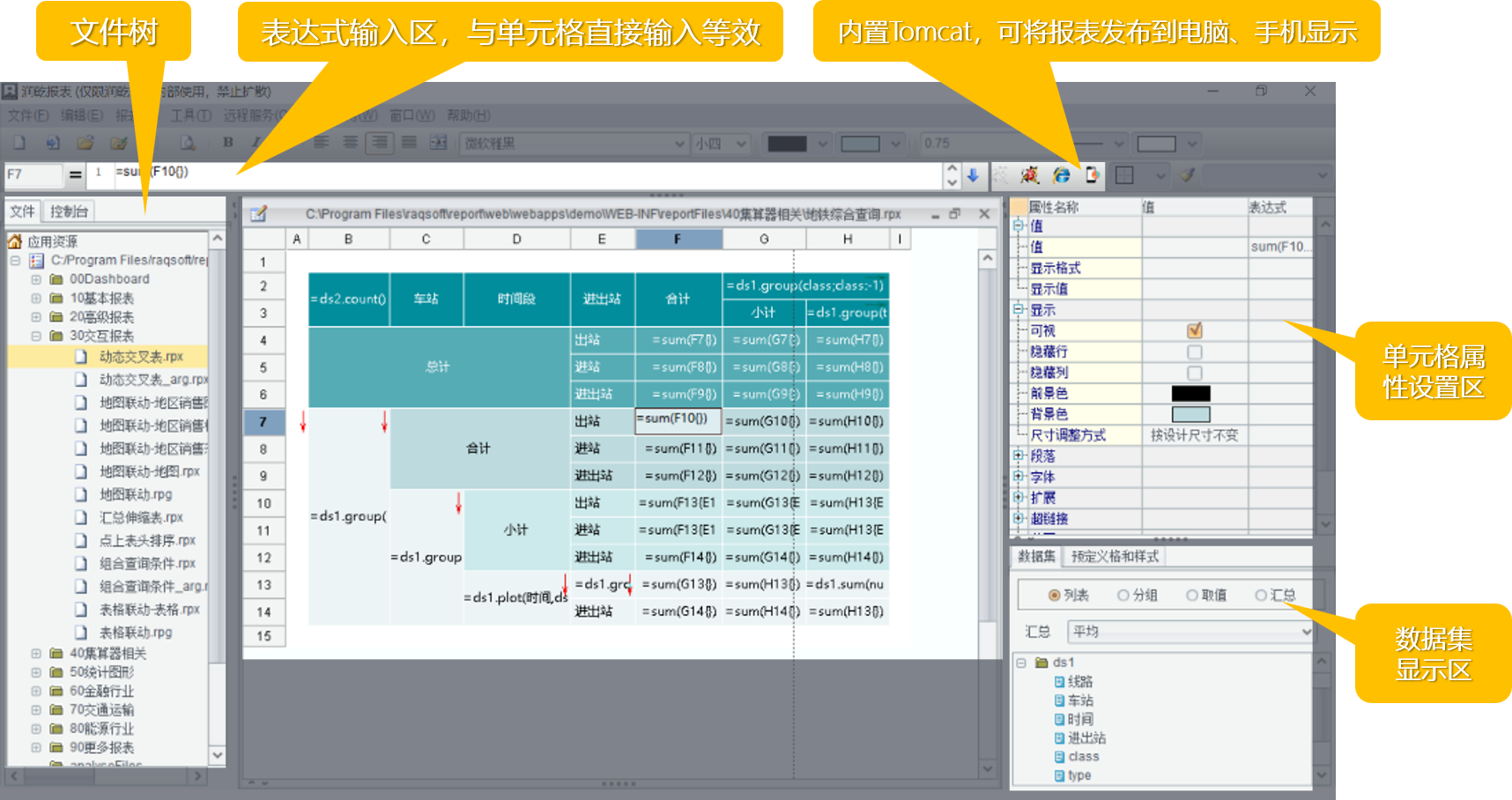Image resolution: width=1512 pixels, height=800 pixels.
Task: Preview the report in the browser icon
Action: tap(1062, 175)
